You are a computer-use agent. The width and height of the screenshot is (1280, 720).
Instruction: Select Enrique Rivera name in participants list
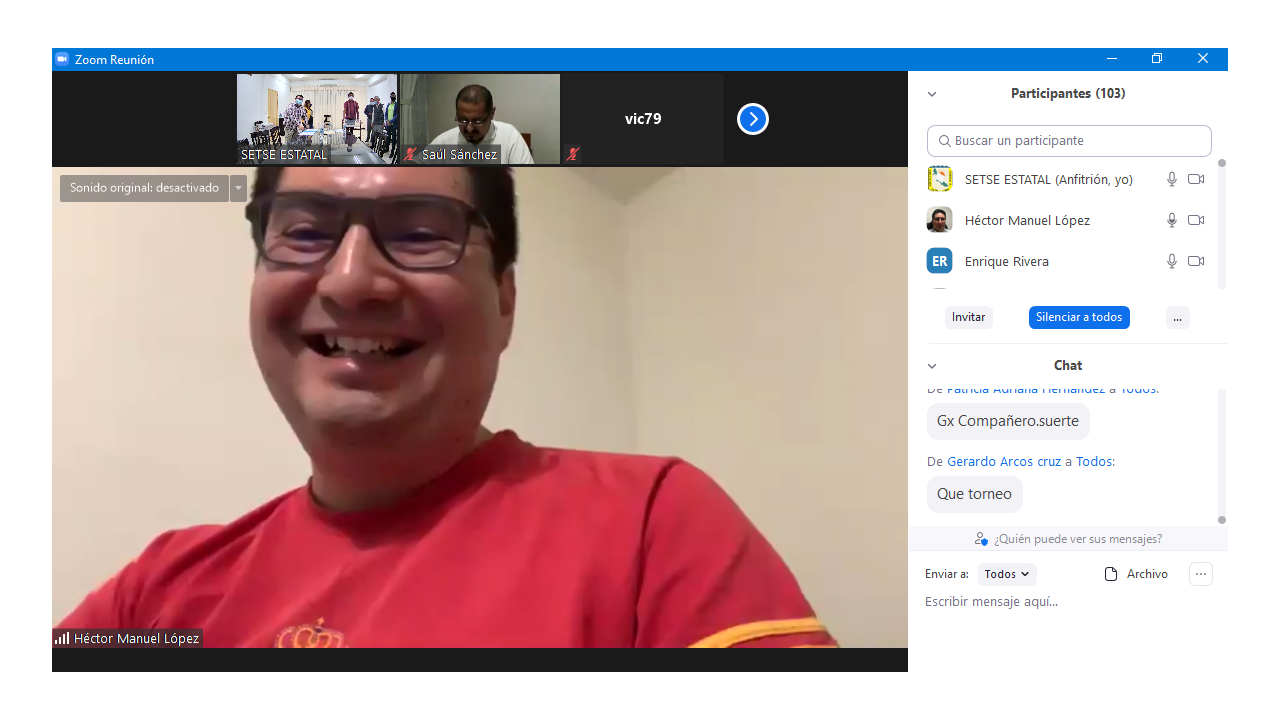[x=1007, y=262]
